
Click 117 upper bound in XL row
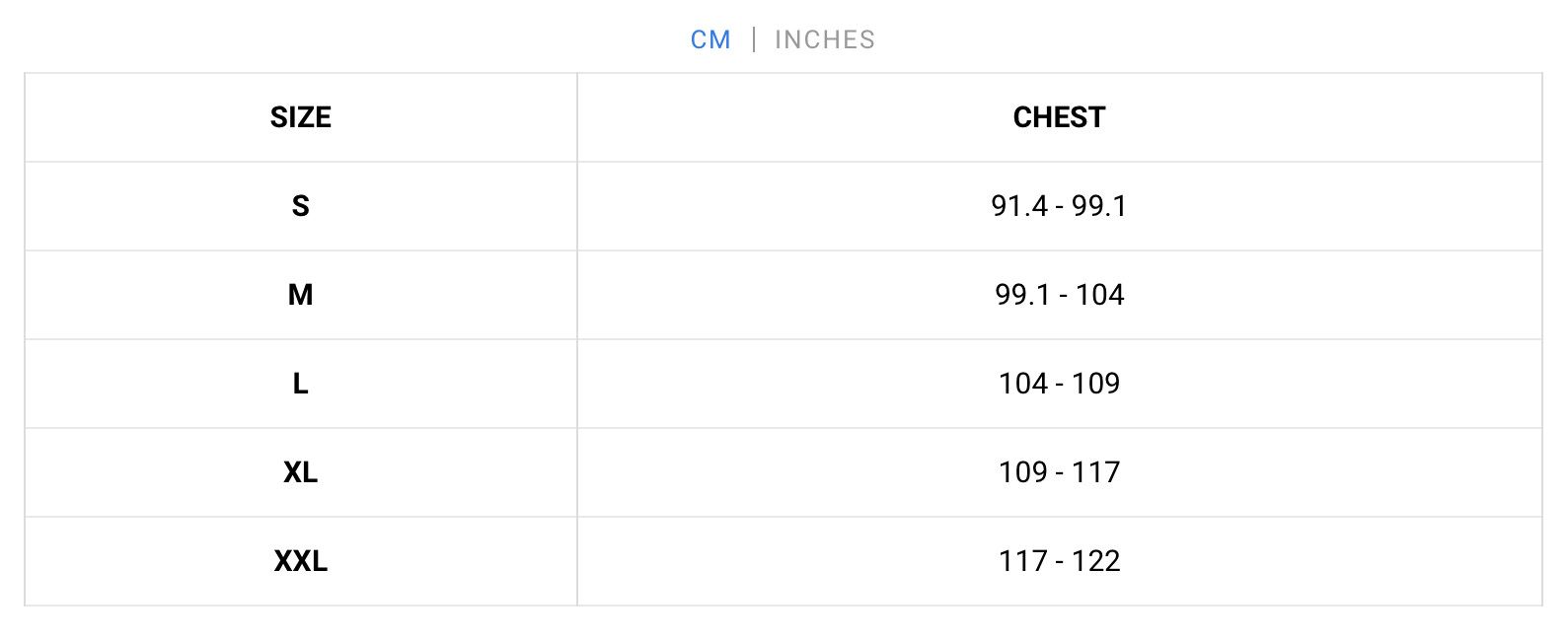coord(1096,472)
